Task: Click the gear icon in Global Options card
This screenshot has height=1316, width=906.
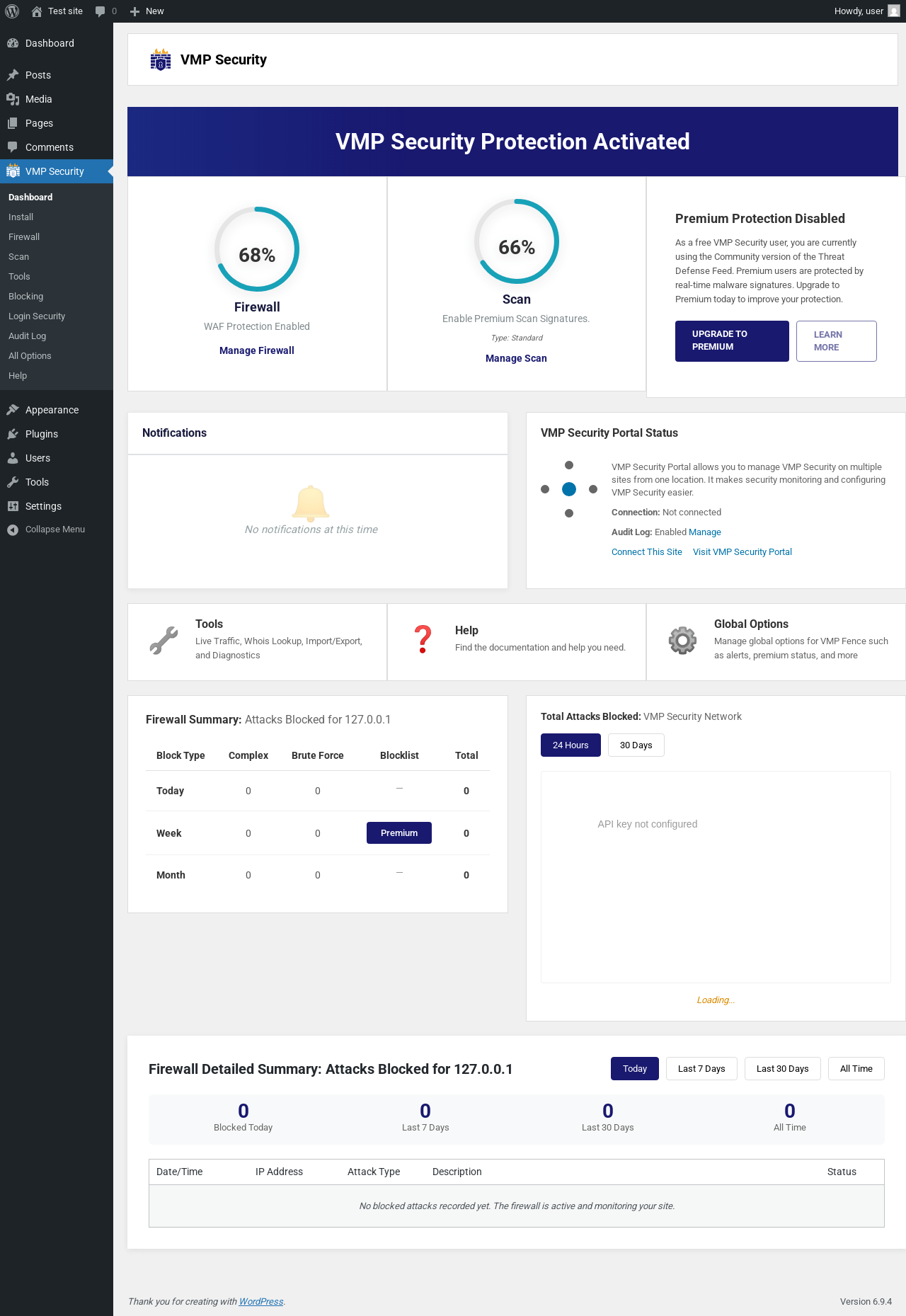Action: (x=683, y=641)
